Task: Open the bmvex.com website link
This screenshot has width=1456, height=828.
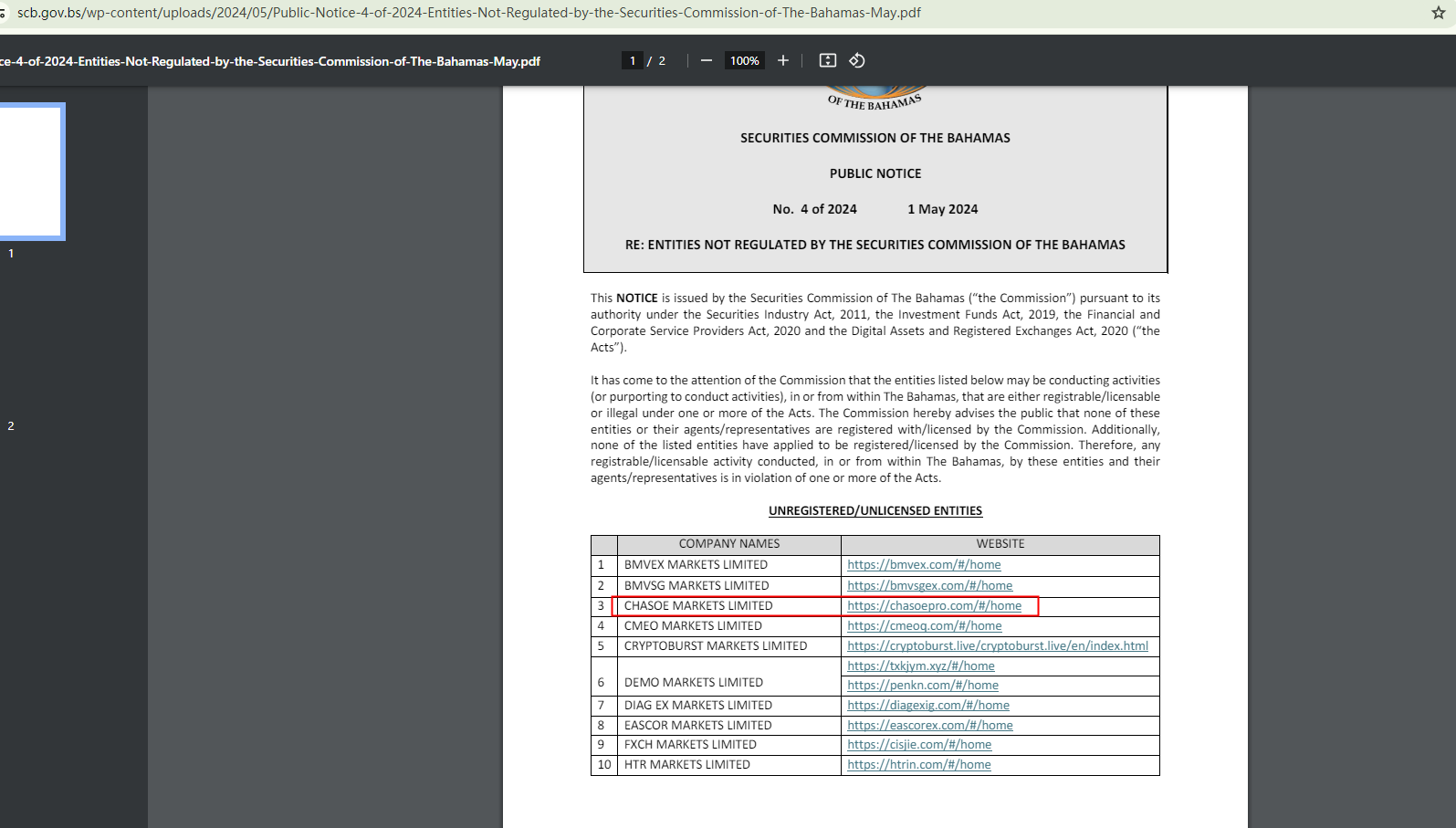Action: point(923,565)
